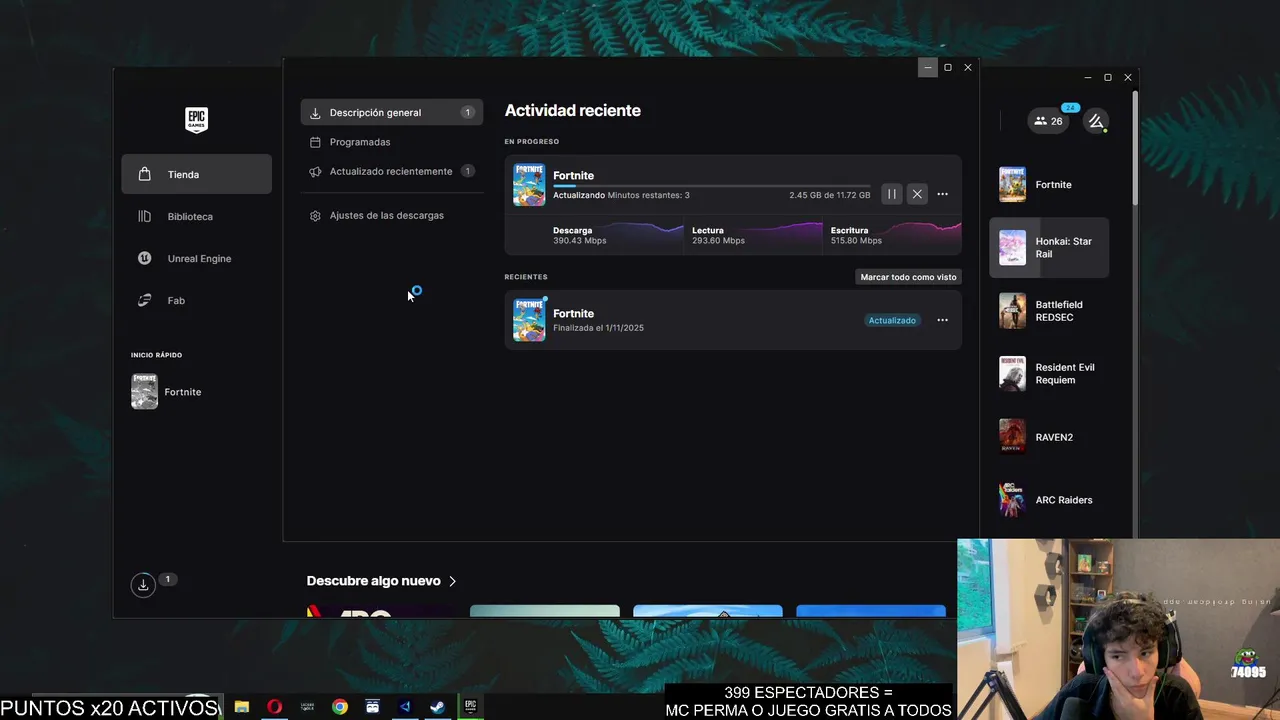
Task: Click the blue triangle taskbar app
Action: [405, 706]
